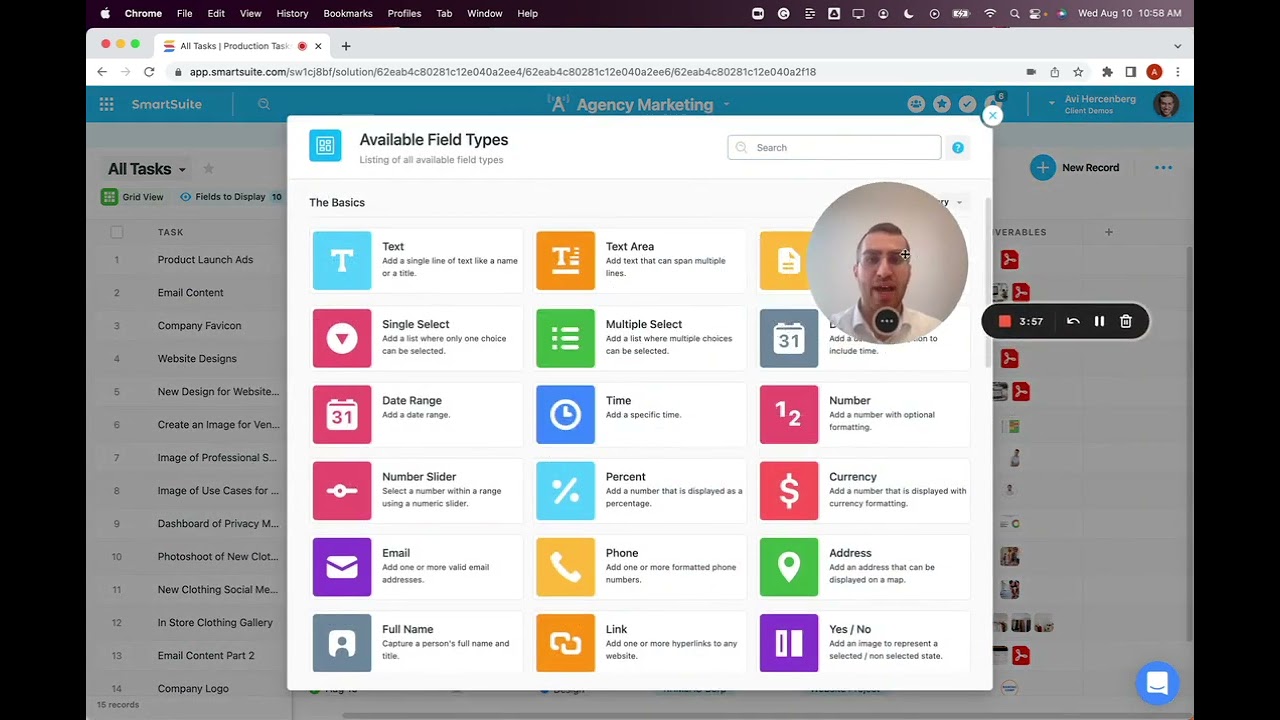Open the checkmark icon in header
The width and height of the screenshot is (1280, 720).
tap(967, 104)
